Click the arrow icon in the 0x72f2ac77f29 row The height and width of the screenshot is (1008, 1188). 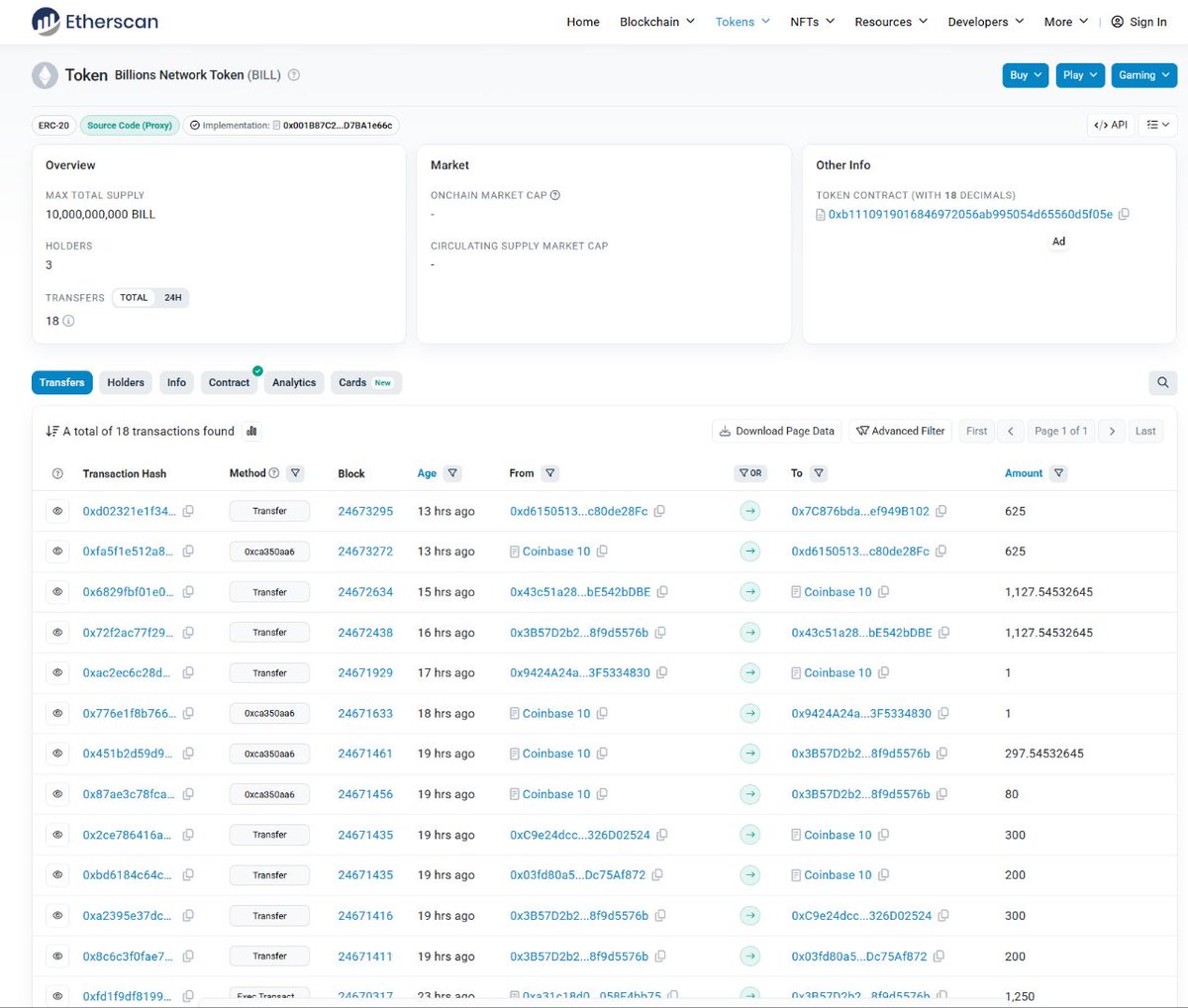[750, 633]
